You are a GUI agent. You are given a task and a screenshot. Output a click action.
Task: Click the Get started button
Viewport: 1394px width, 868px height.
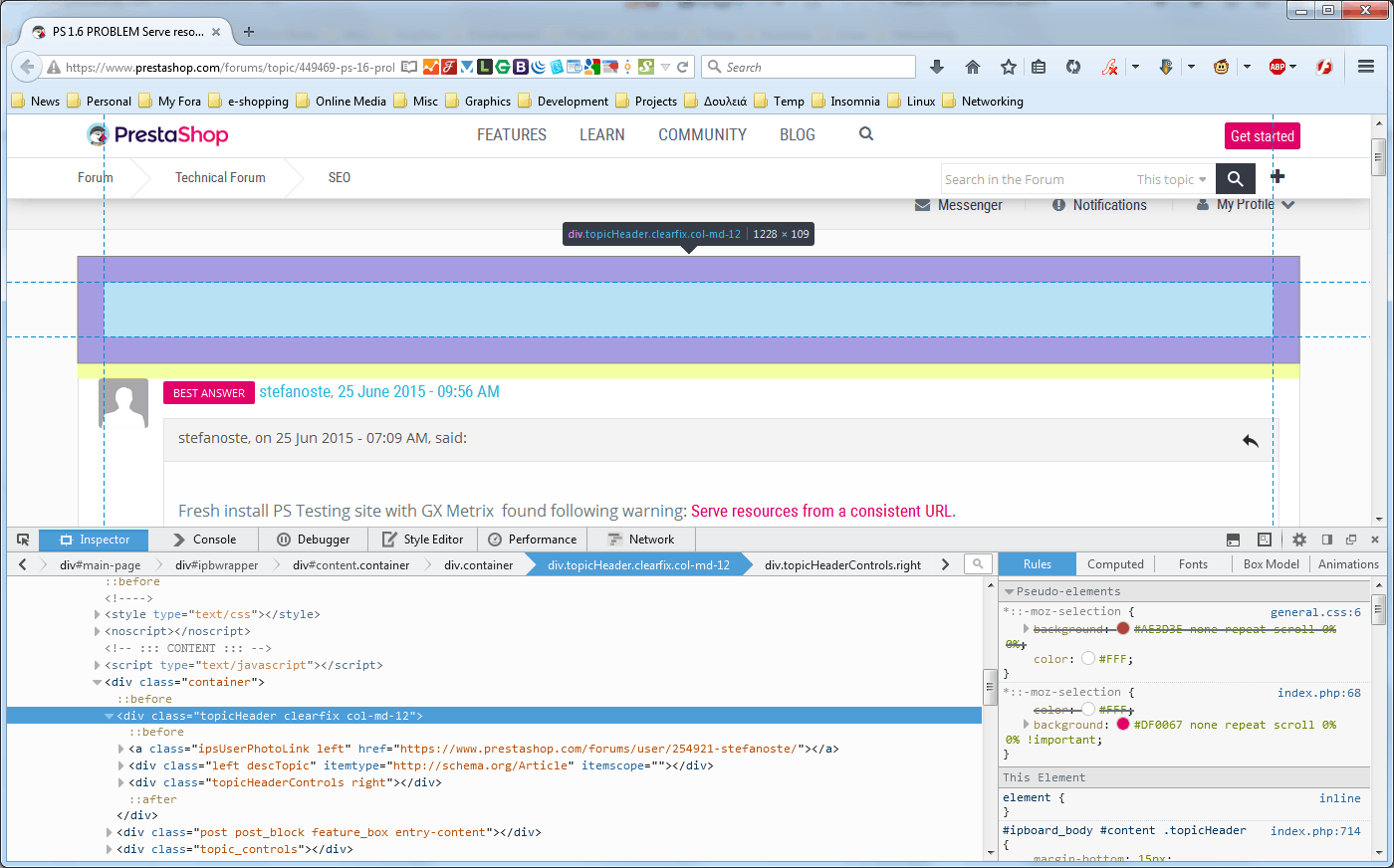coord(1263,136)
